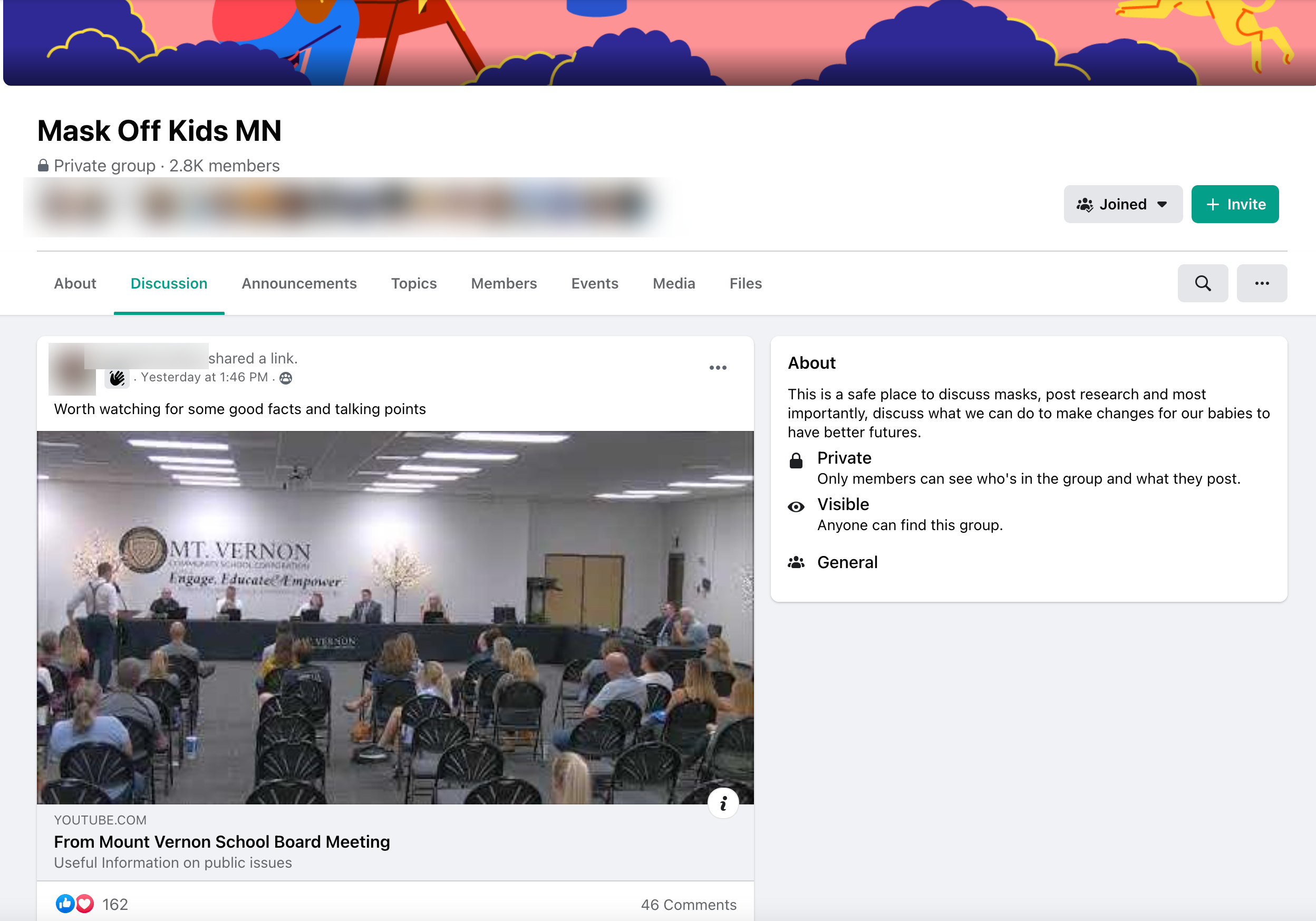Click the thumbs-up reaction icon under the post

(65, 904)
